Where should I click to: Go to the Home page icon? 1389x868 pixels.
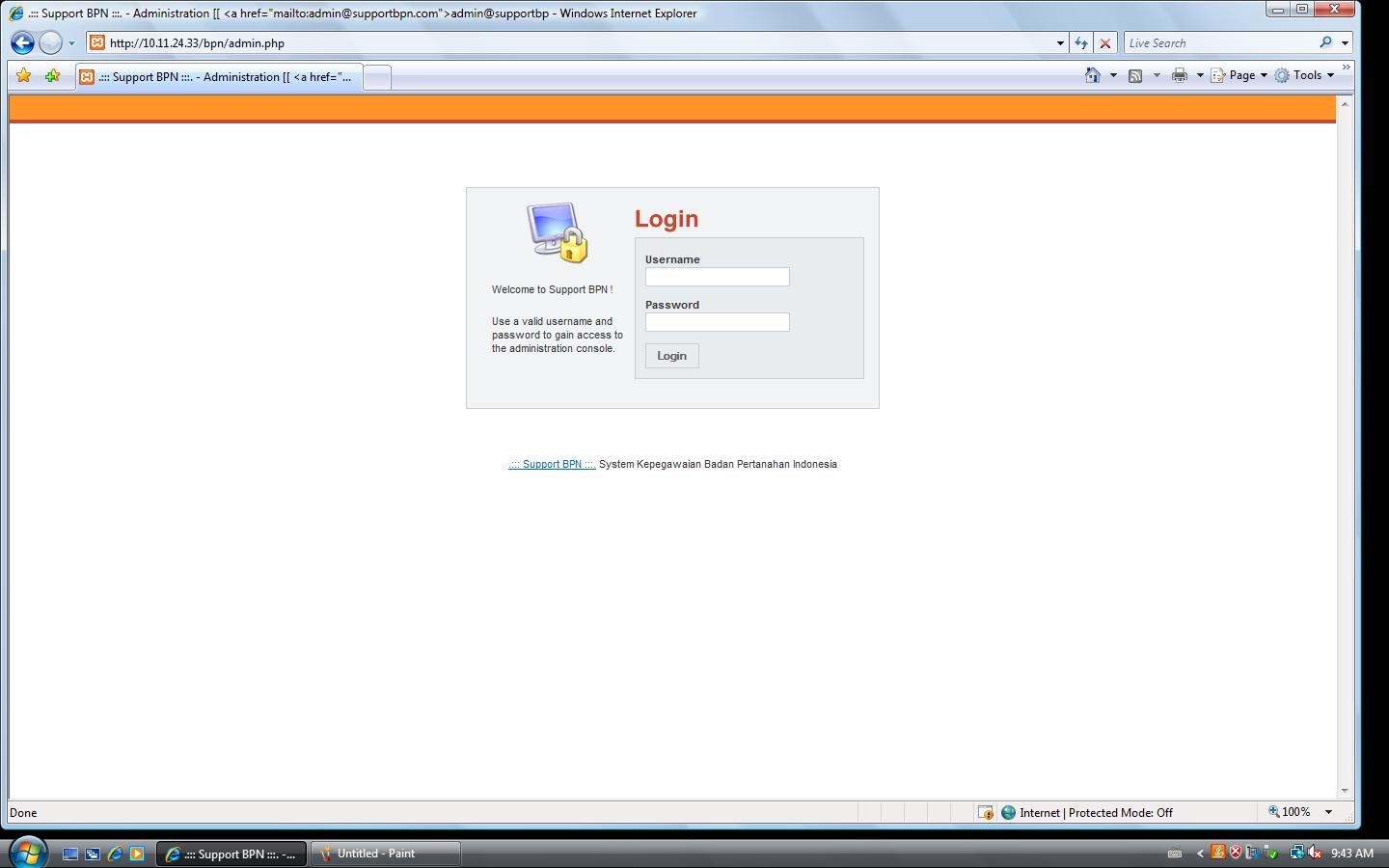(1093, 75)
